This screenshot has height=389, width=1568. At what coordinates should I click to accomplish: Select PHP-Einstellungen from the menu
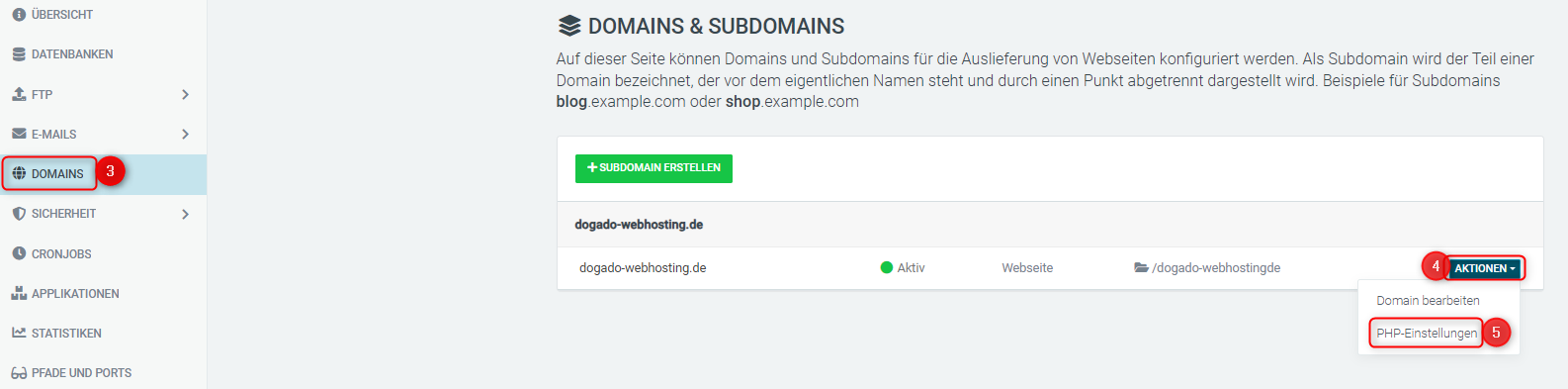[x=1427, y=334]
